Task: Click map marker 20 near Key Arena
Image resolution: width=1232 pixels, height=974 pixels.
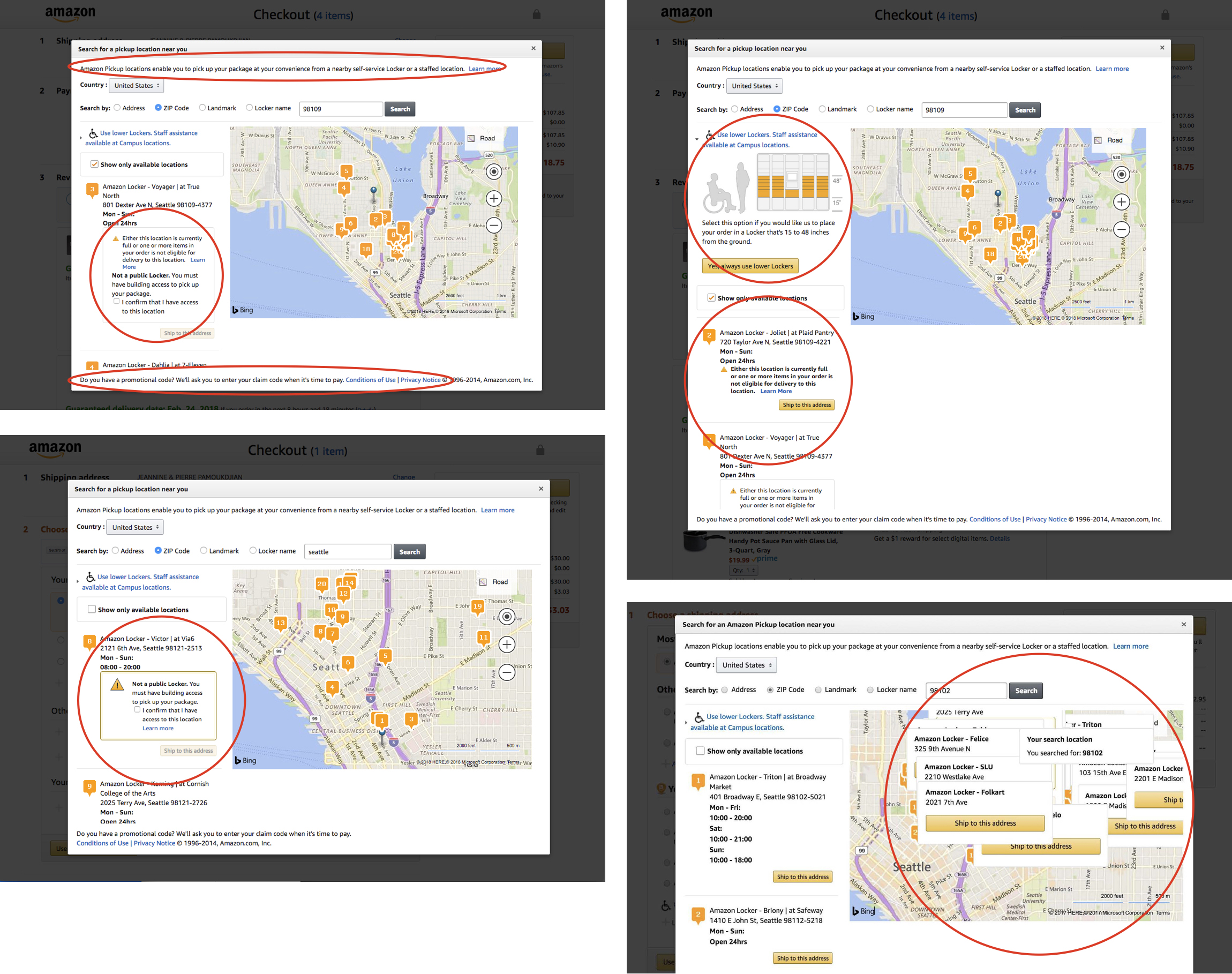Action: (321, 584)
